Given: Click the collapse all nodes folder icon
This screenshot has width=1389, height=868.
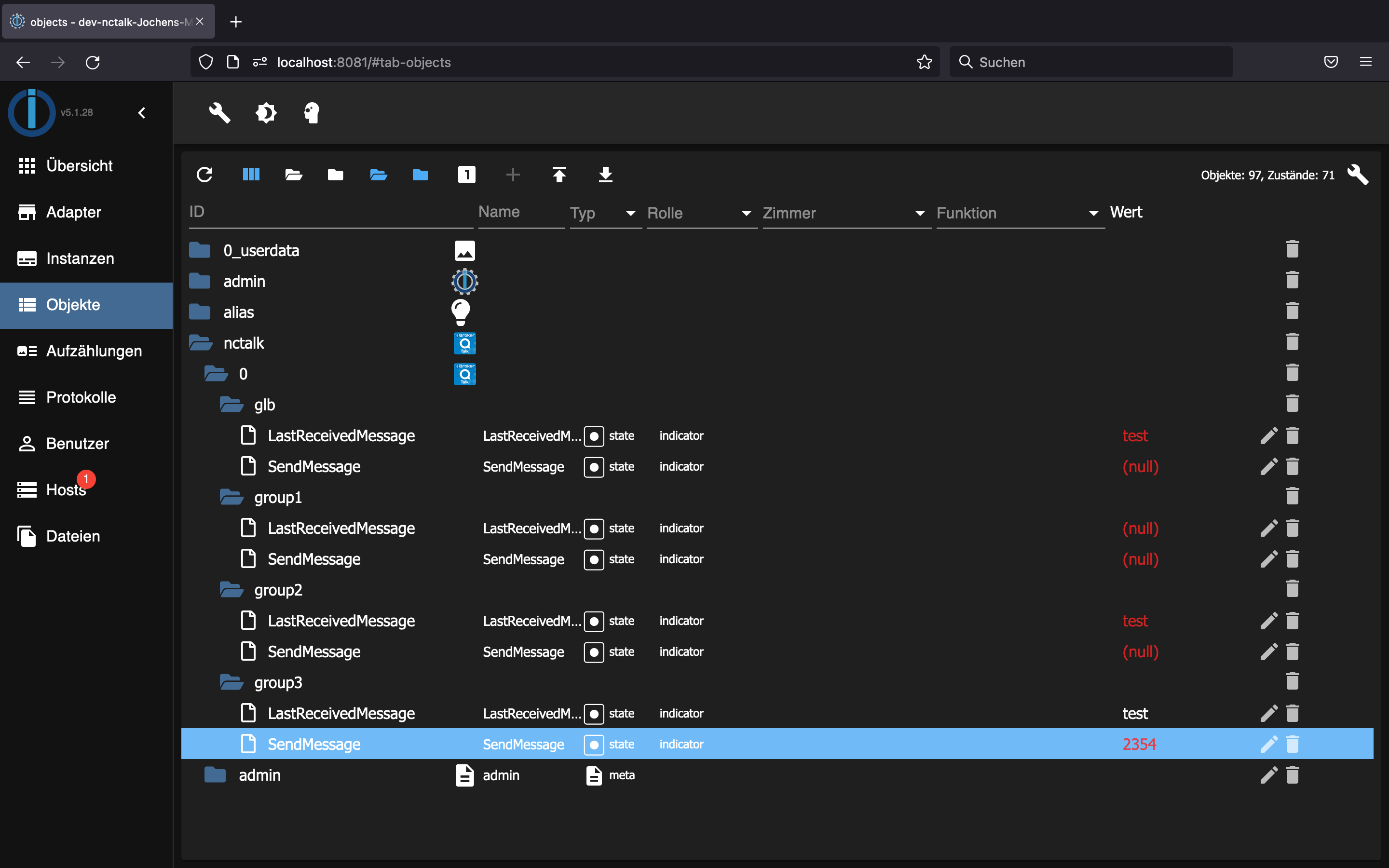Looking at the screenshot, I should click(x=335, y=175).
